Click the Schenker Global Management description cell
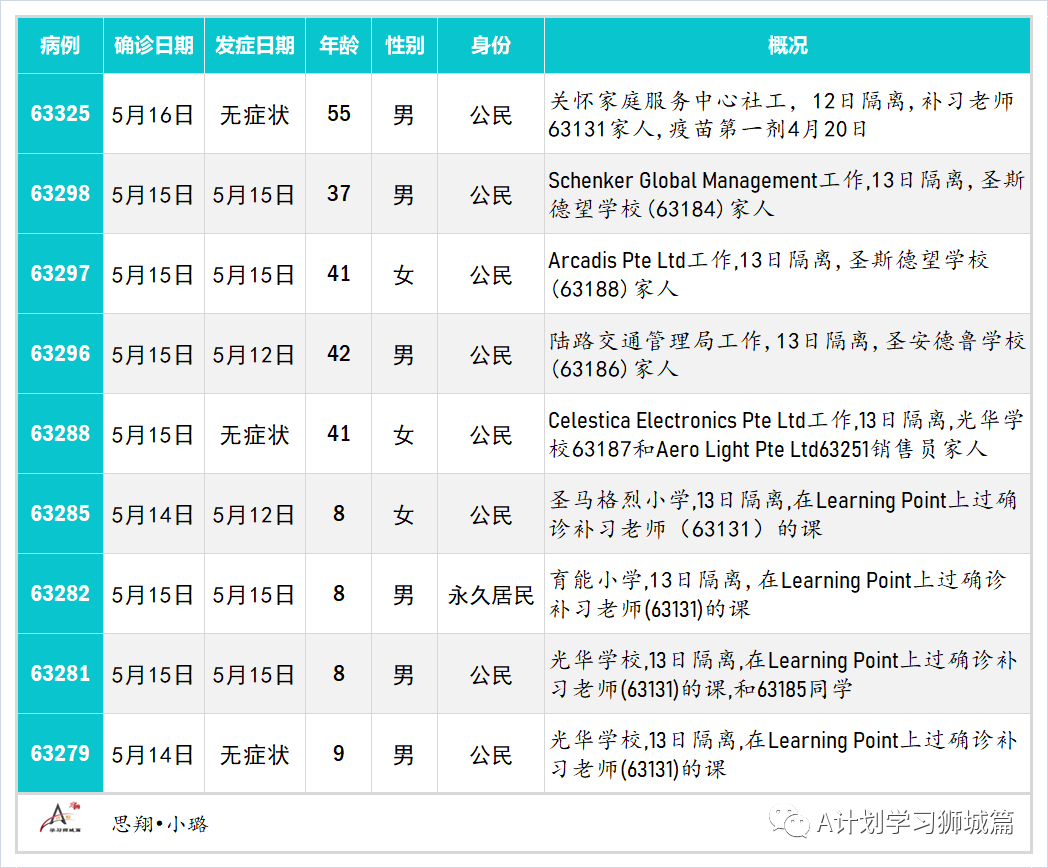The width and height of the screenshot is (1048, 868). 787,194
